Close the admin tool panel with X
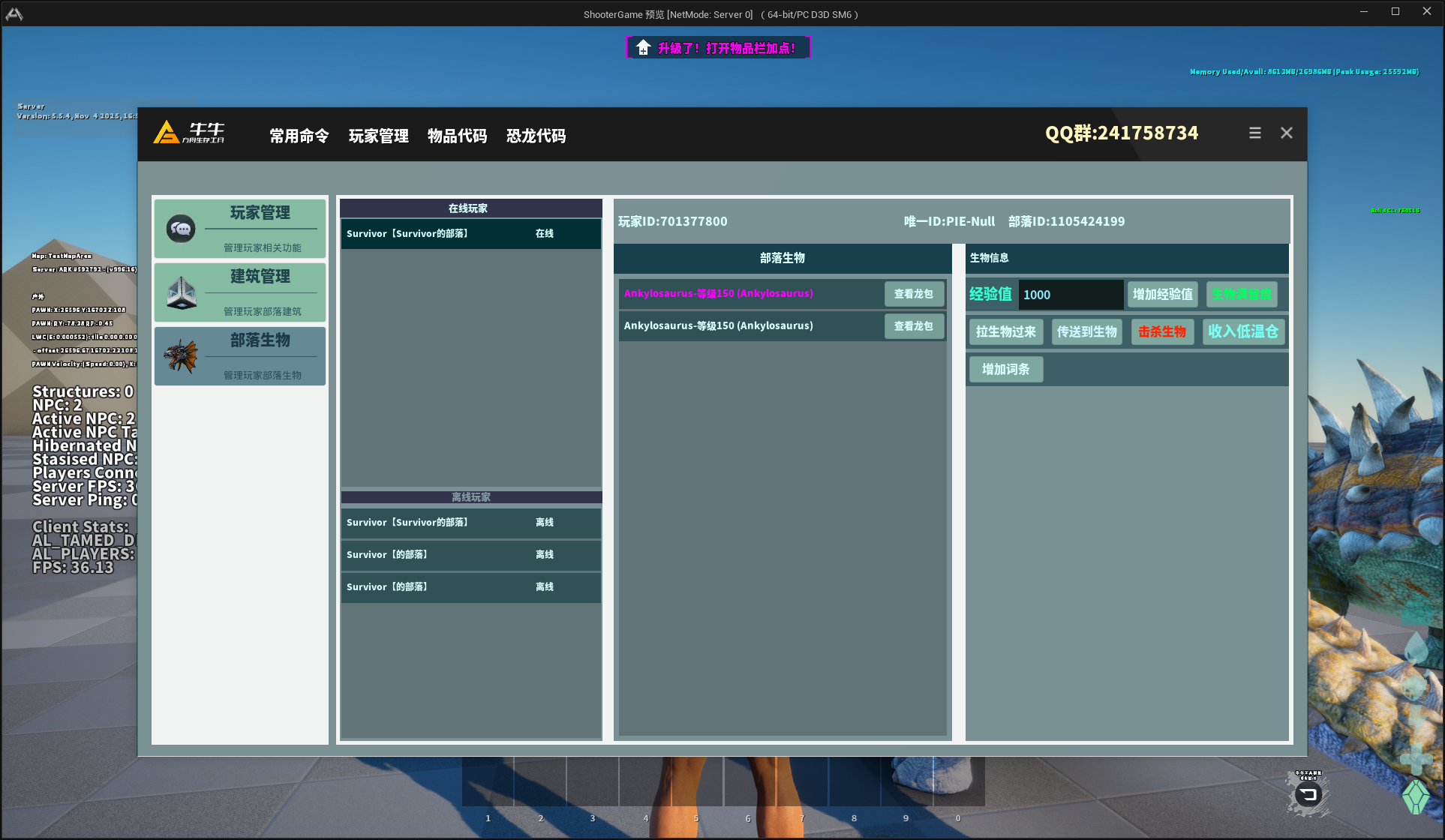Viewport: 1445px width, 840px height. (x=1286, y=133)
